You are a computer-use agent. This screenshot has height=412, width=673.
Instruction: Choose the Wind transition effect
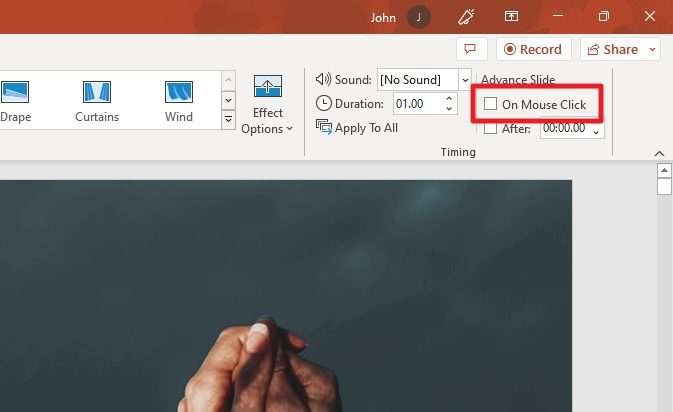point(179,101)
